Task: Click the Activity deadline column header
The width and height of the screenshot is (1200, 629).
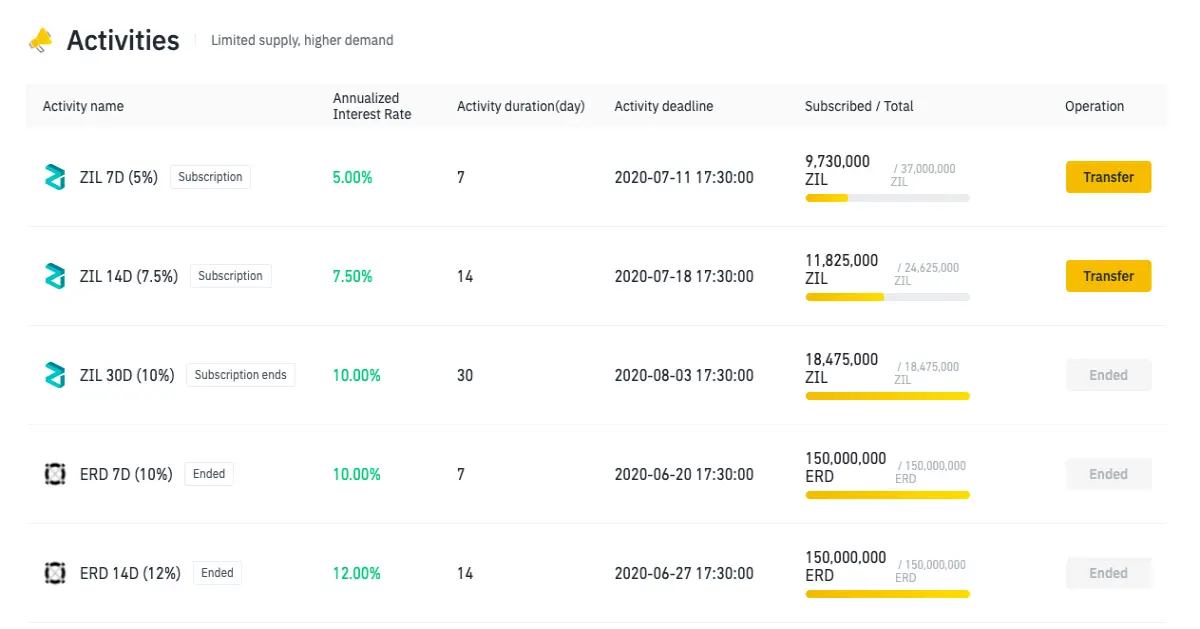Action: (664, 106)
